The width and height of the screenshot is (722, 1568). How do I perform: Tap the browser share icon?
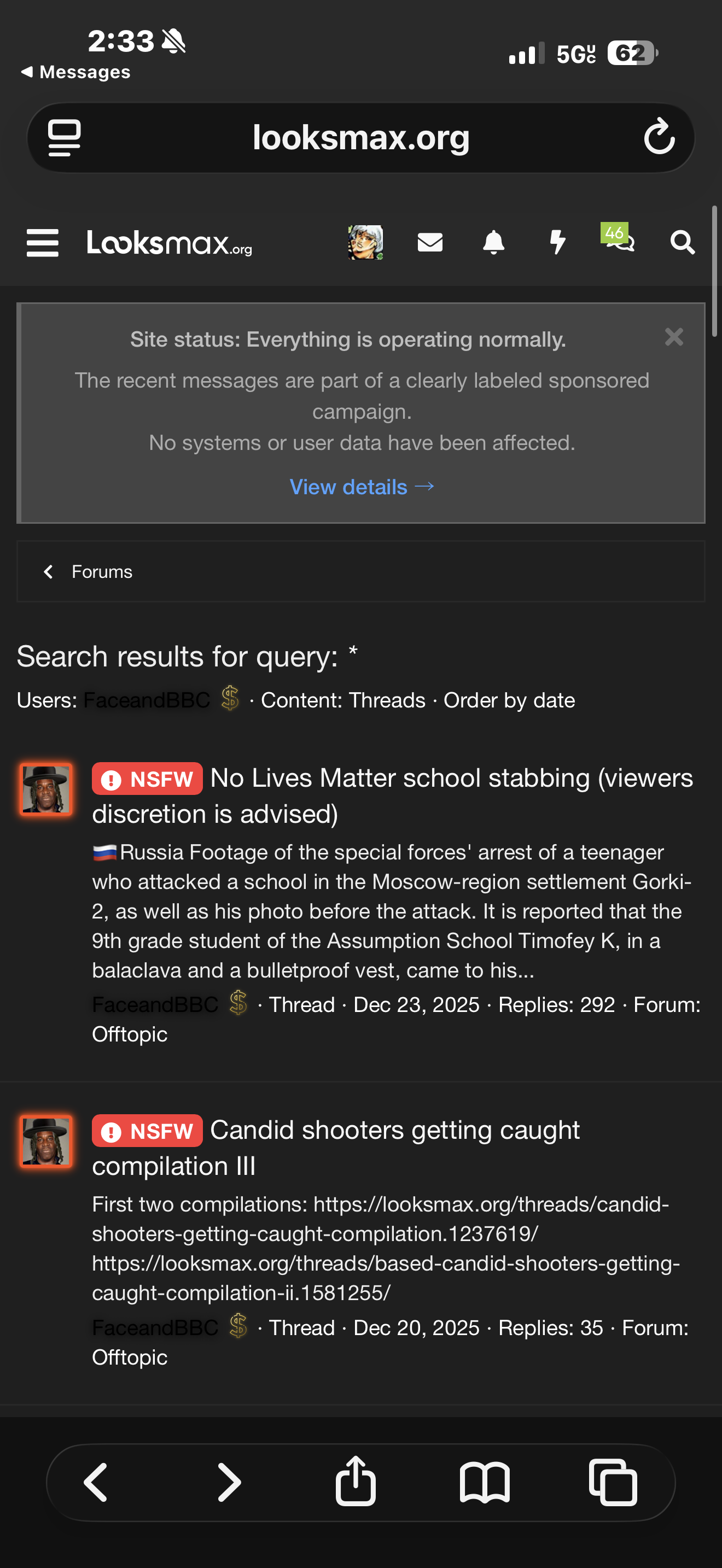[x=356, y=1482]
